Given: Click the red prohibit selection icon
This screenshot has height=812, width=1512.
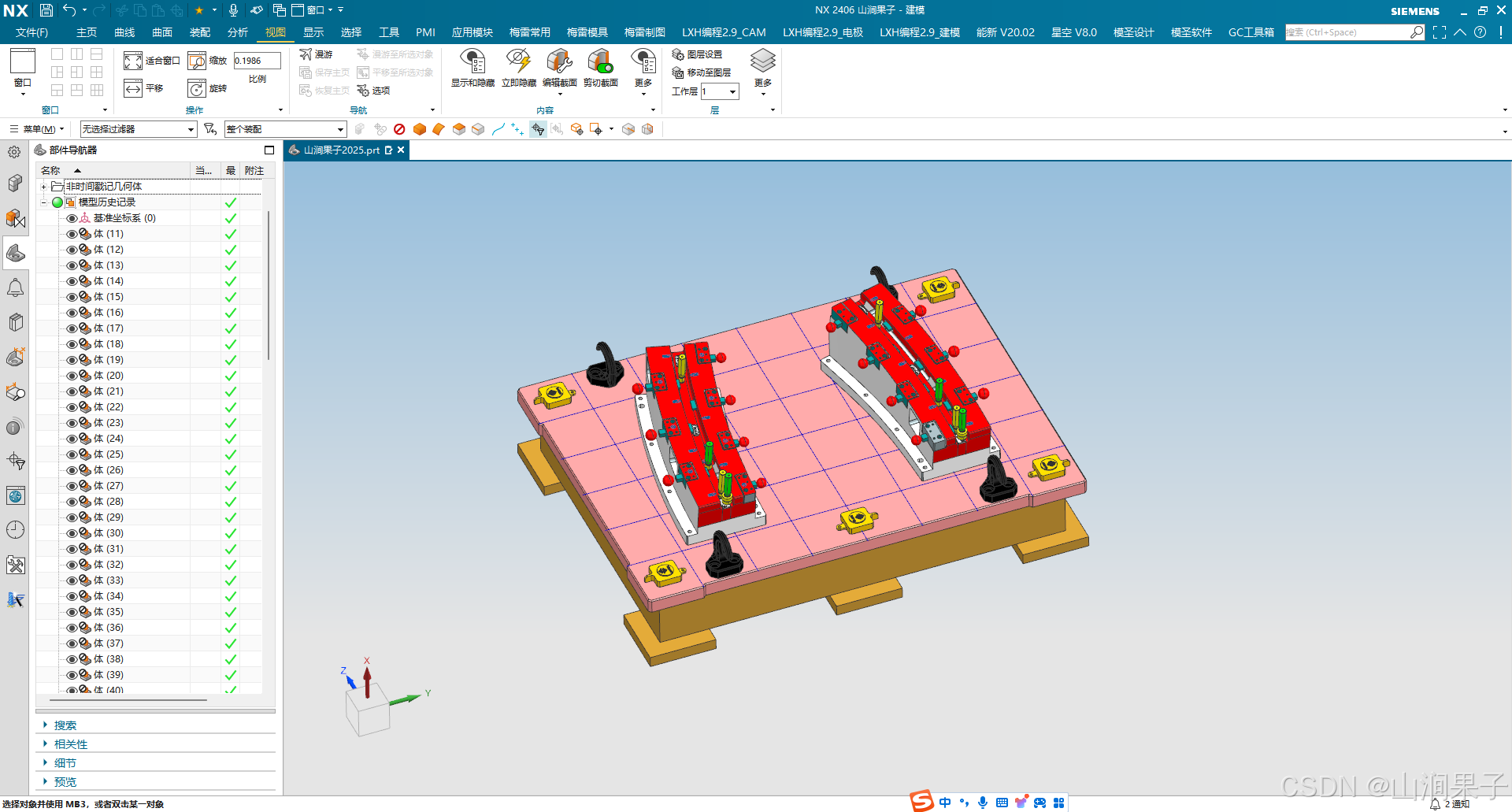Looking at the screenshot, I should pos(399,129).
